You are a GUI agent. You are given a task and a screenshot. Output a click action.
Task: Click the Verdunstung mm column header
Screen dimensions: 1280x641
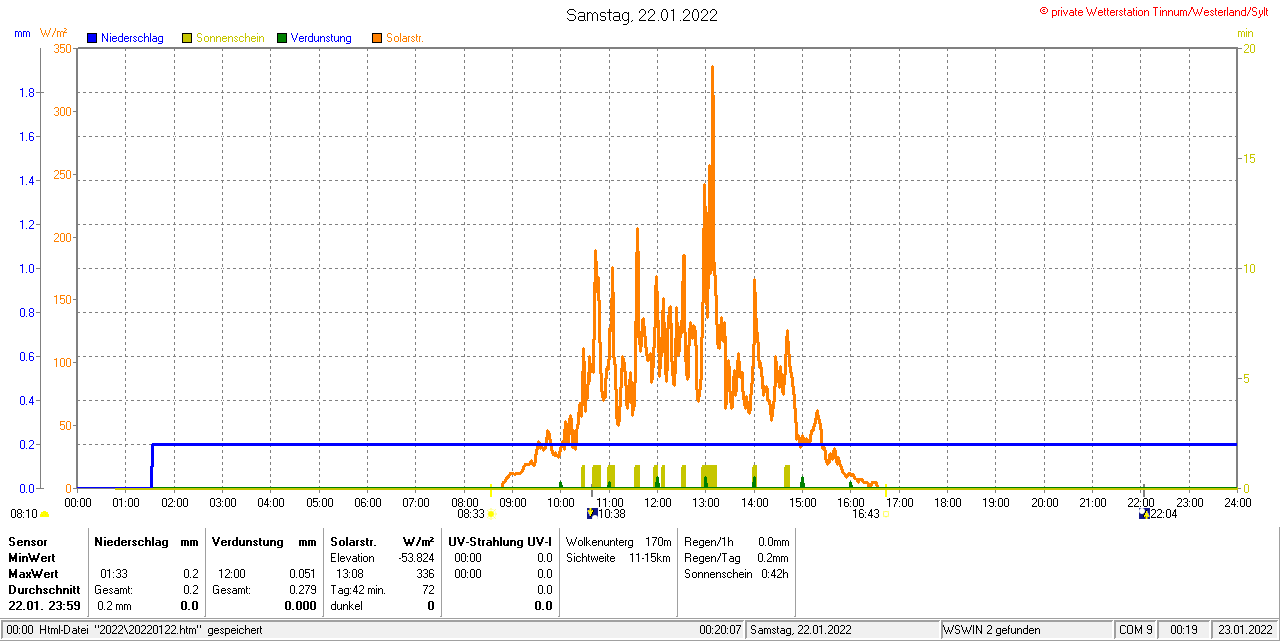pyautogui.click(x=264, y=541)
